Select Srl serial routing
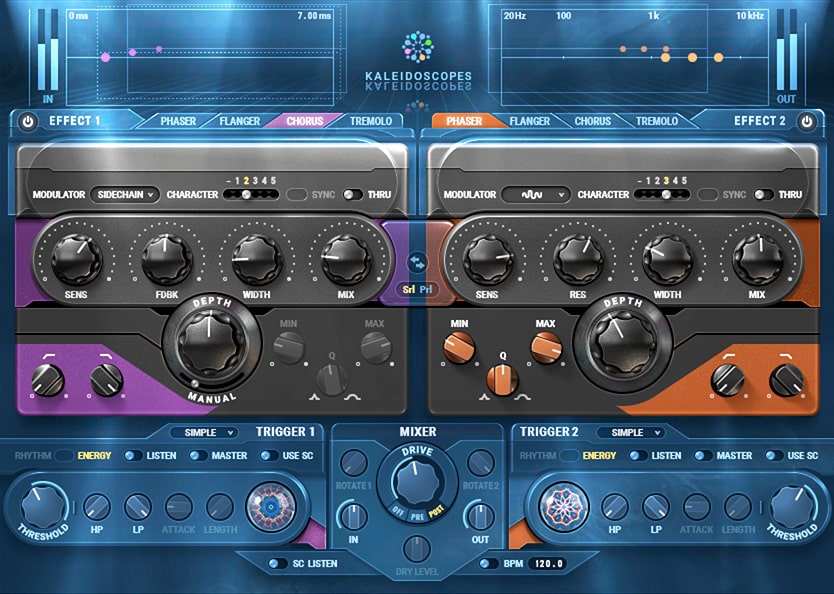Image resolution: width=834 pixels, height=594 pixels. tap(408, 290)
